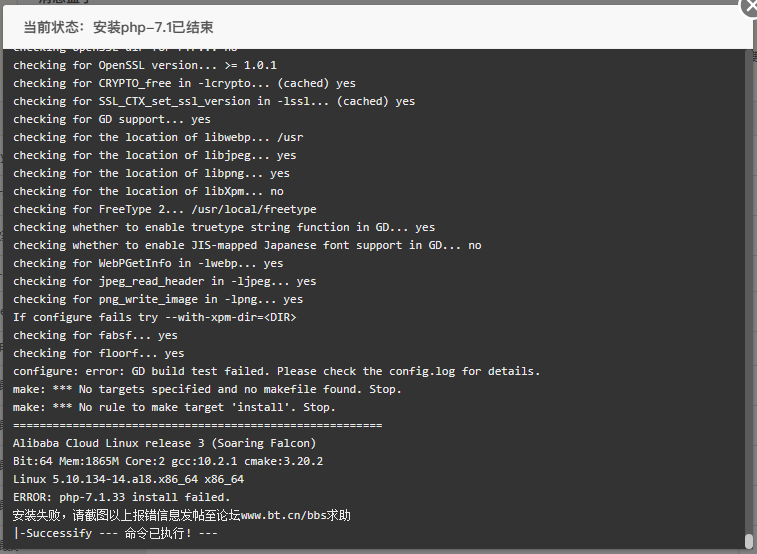This screenshot has width=757, height=554.
Task: Click the 'Alibaba Cloud Linux release 3' line
Action: click(164, 443)
